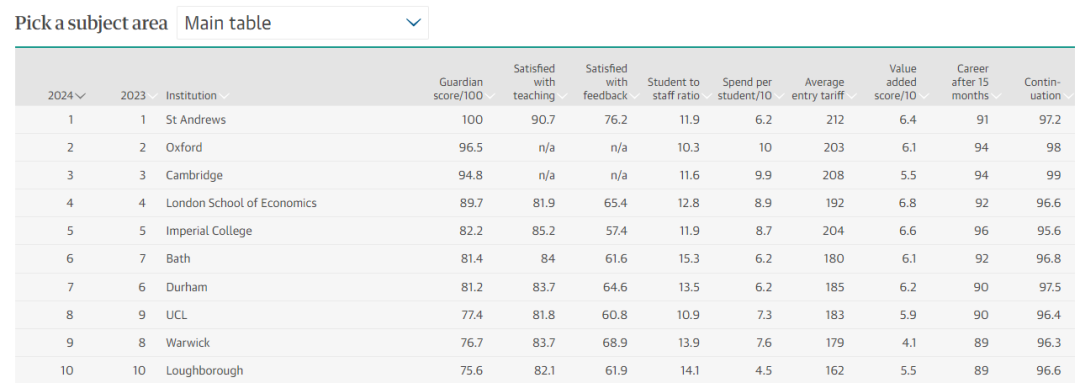Select the Warwick institution row
This screenshot has width=1080, height=383.
coord(544,342)
